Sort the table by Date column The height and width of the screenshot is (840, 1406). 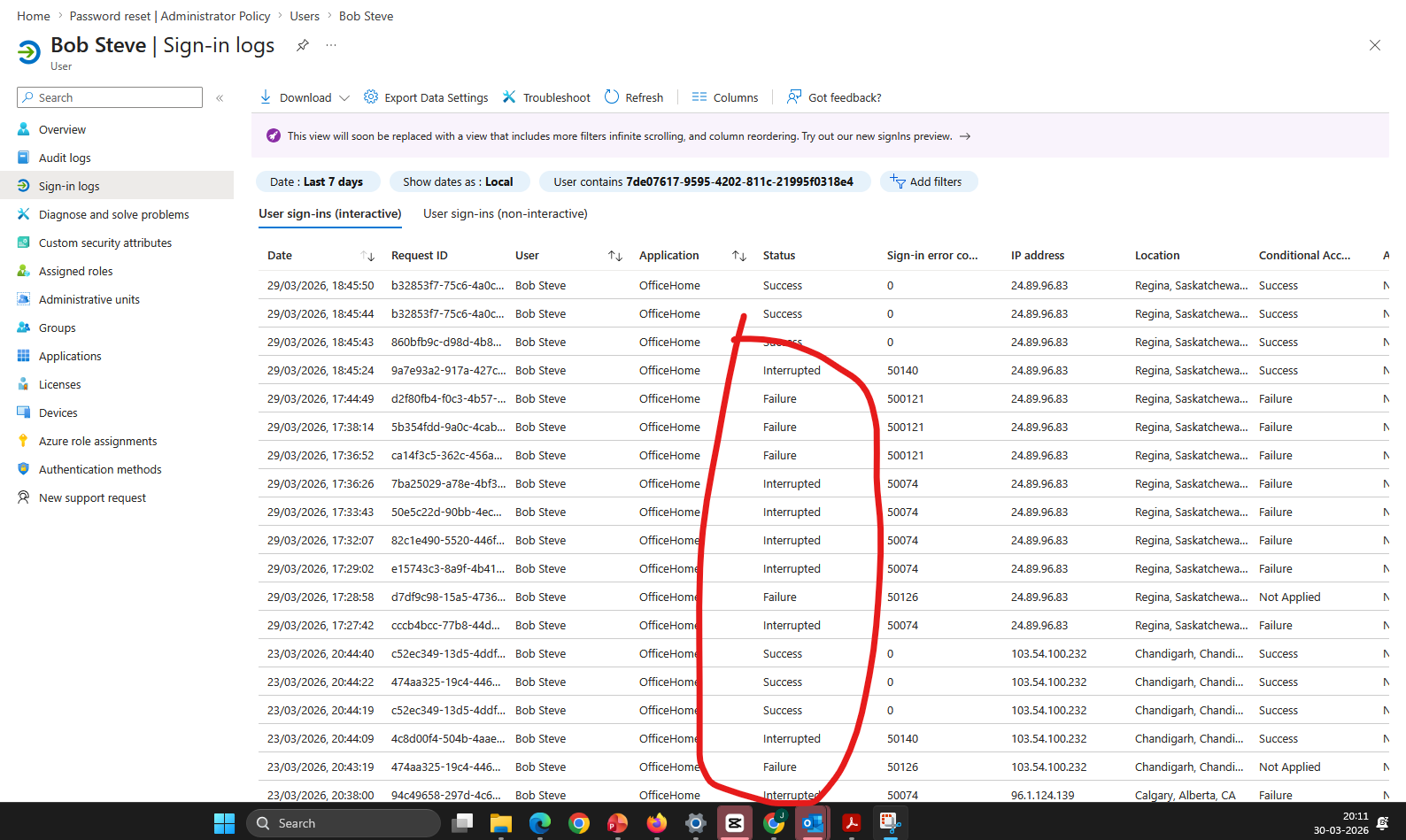[367, 256]
